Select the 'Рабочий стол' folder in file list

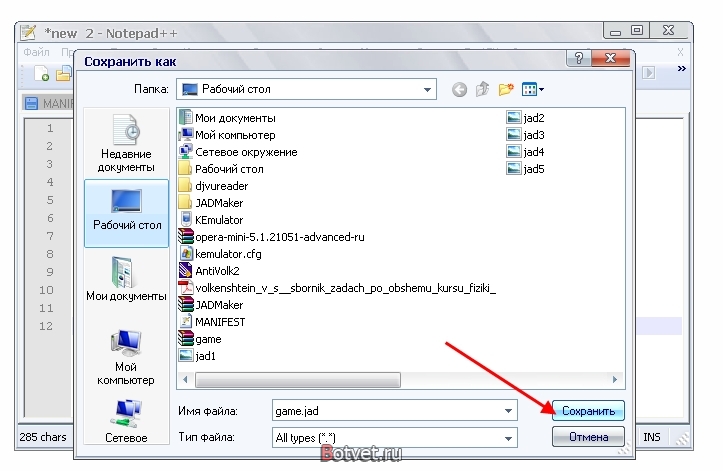coord(221,169)
